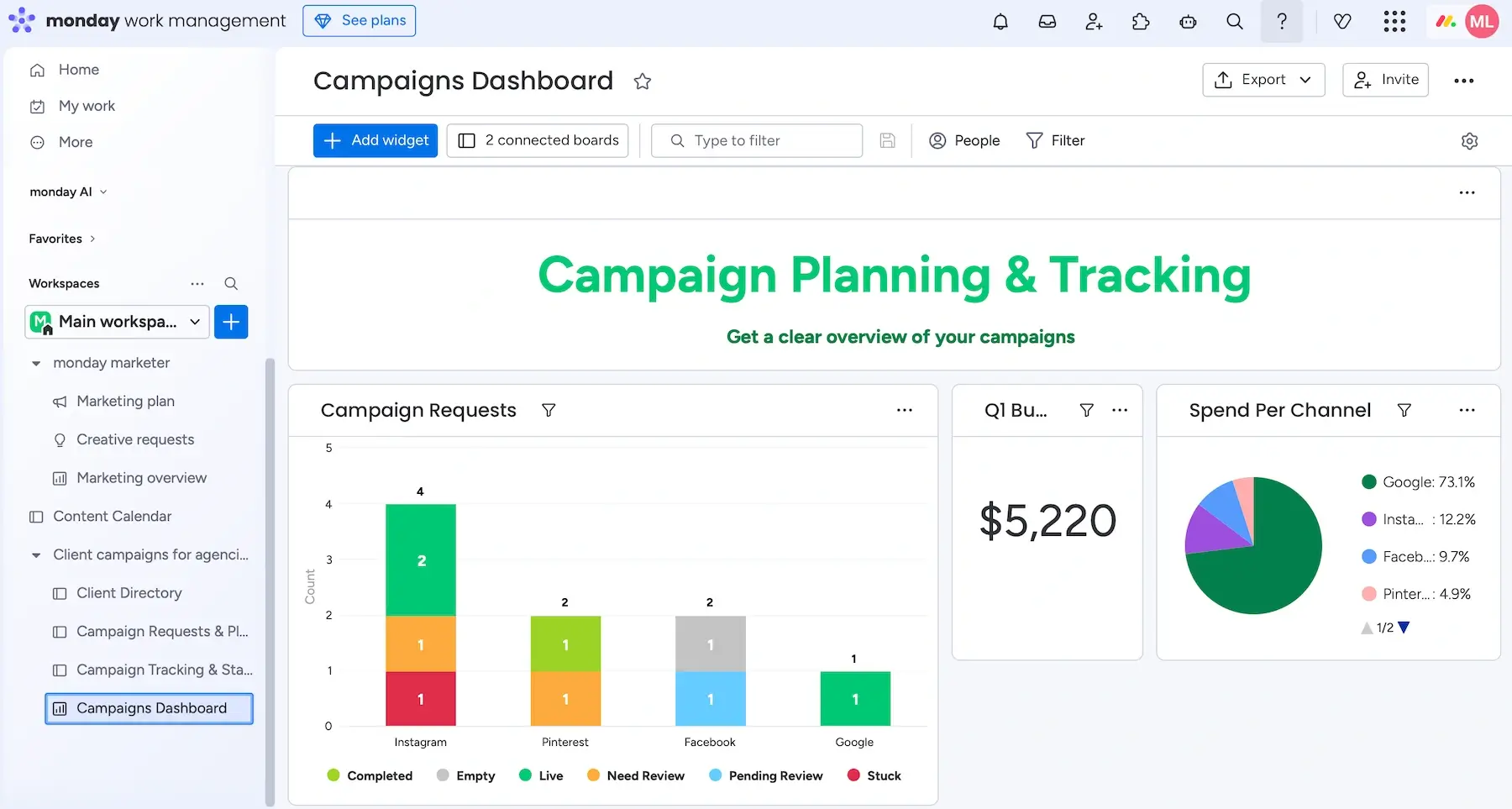Open the More sidebar menu
Screen dimensions: 1512x809
point(60,142)
